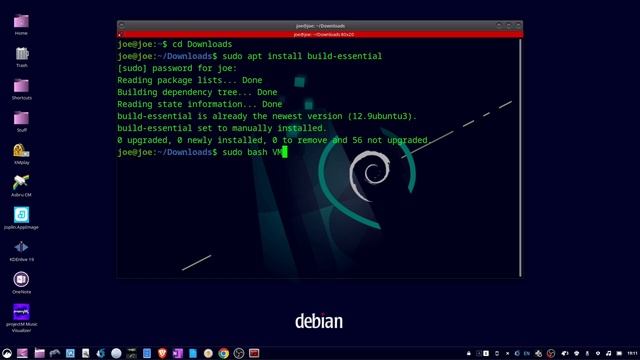
Task: Click the round white taskbar app icon
Action: 116,353
